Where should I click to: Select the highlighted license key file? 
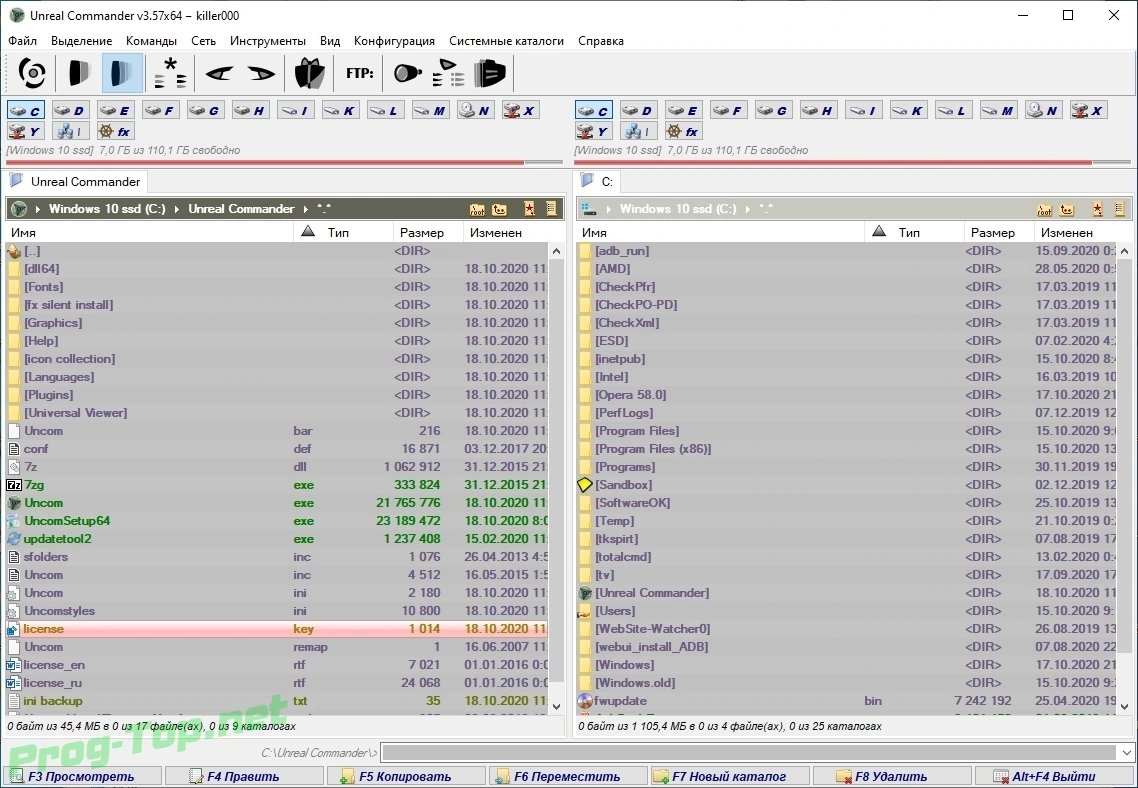tap(277, 629)
